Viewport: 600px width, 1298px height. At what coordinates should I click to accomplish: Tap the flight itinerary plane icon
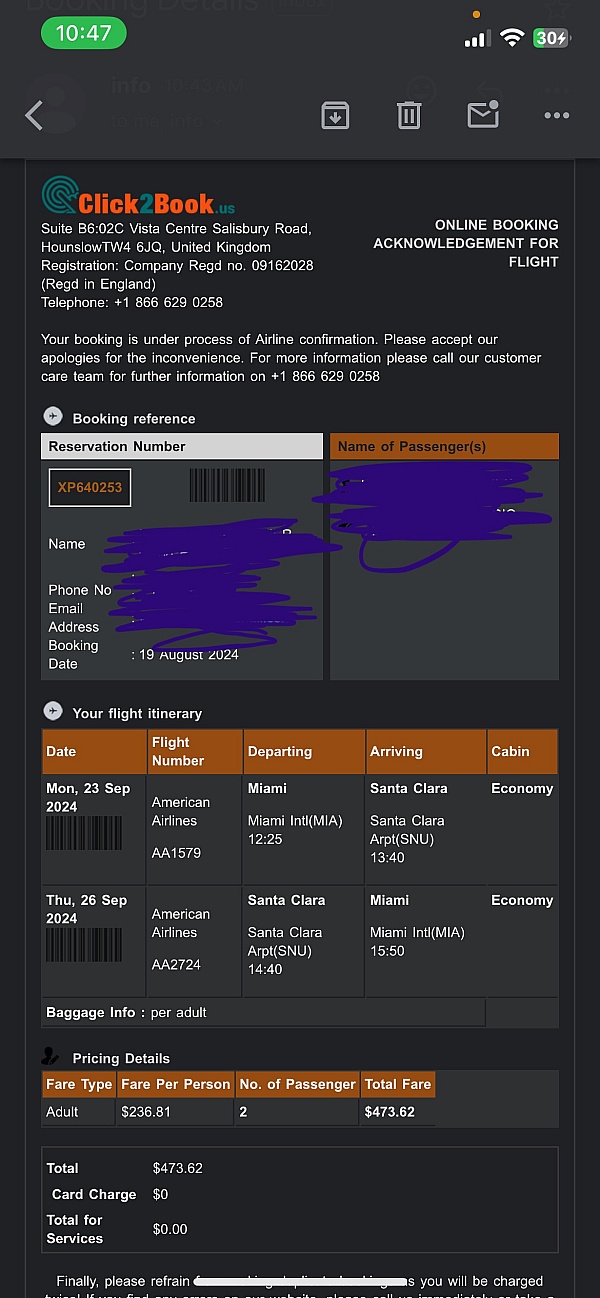click(52, 711)
